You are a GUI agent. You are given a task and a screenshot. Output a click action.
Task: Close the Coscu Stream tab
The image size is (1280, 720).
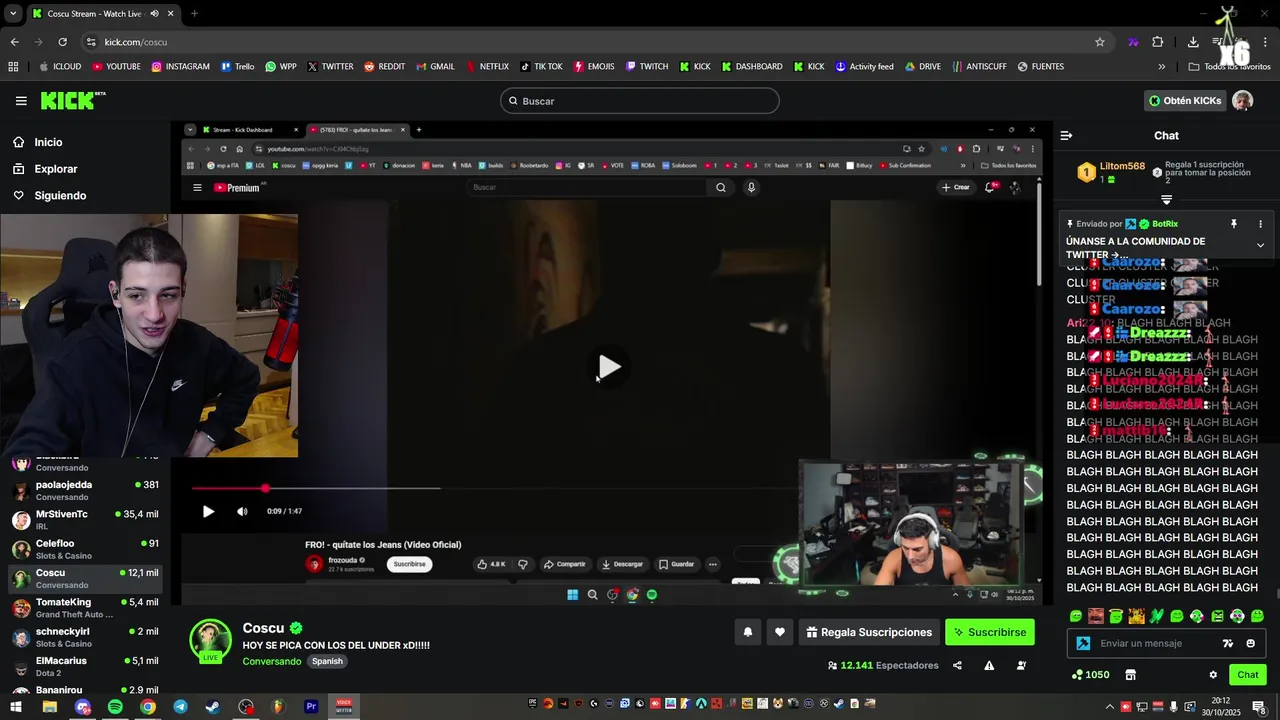(171, 14)
